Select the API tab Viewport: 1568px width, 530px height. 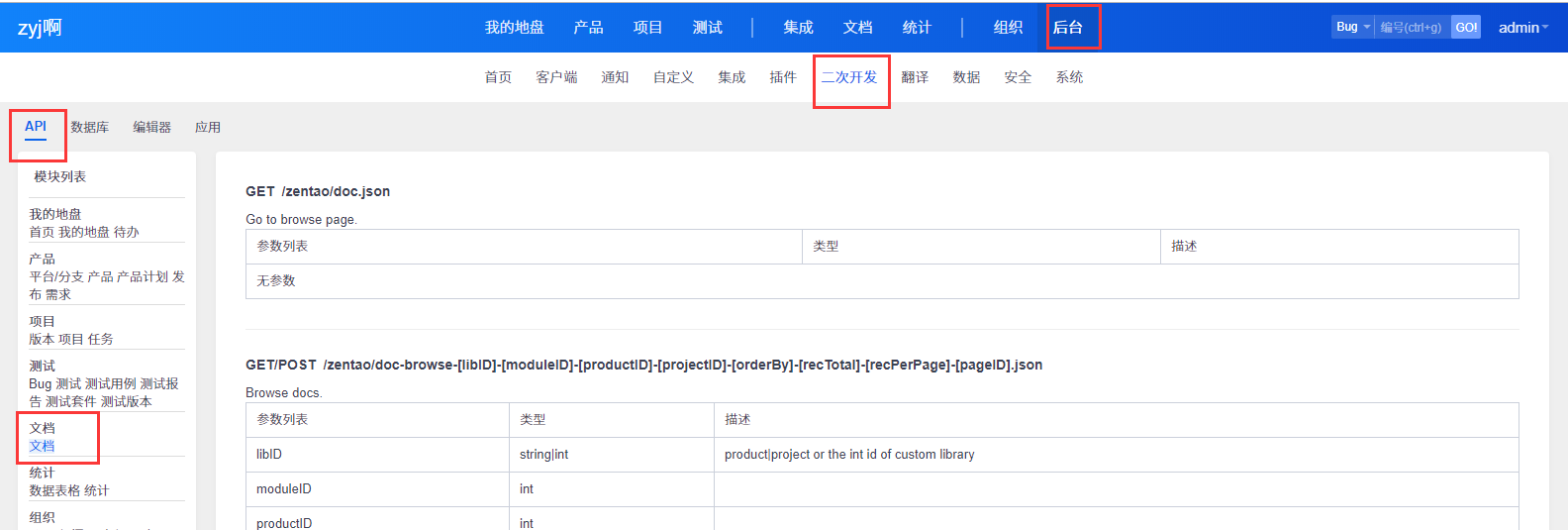click(x=36, y=126)
